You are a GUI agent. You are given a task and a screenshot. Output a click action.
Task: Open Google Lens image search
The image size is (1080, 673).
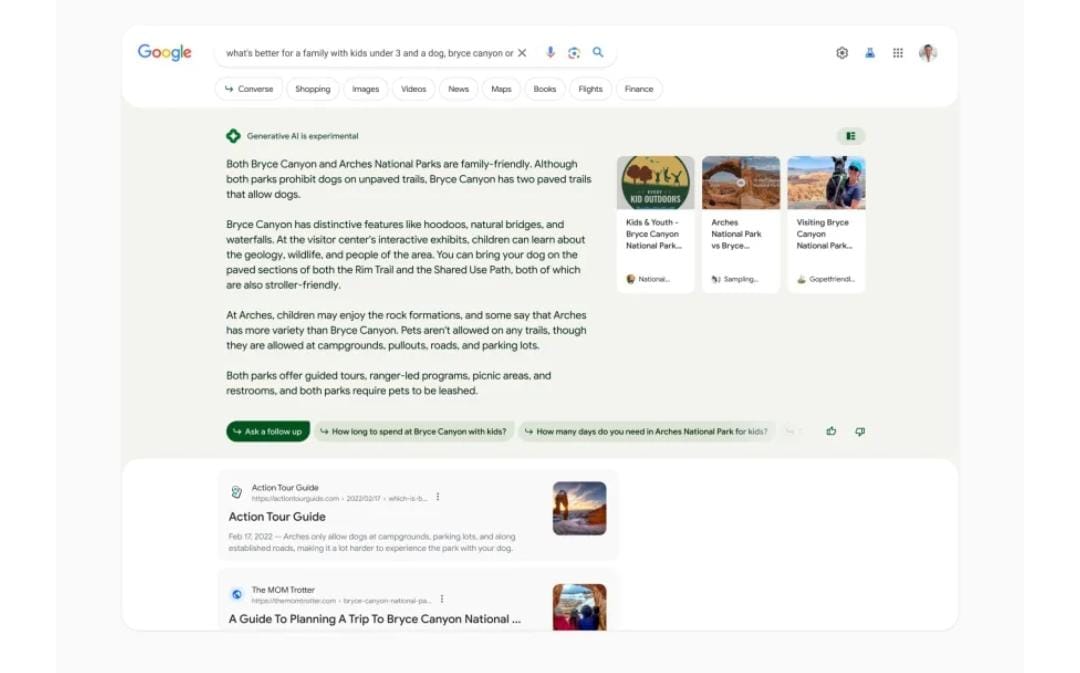574,53
